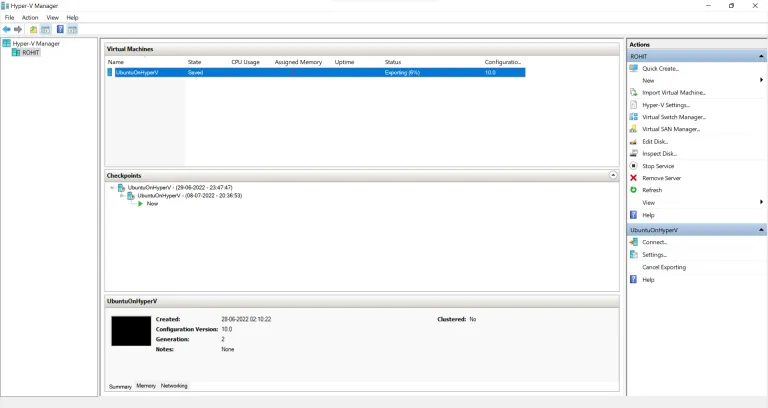Image resolution: width=768 pixels, height=408 pixels.
Task: Select checkpoint UbuntuOnHyperV (29-06-2022 - 23:47:47)
Action: 180,188
